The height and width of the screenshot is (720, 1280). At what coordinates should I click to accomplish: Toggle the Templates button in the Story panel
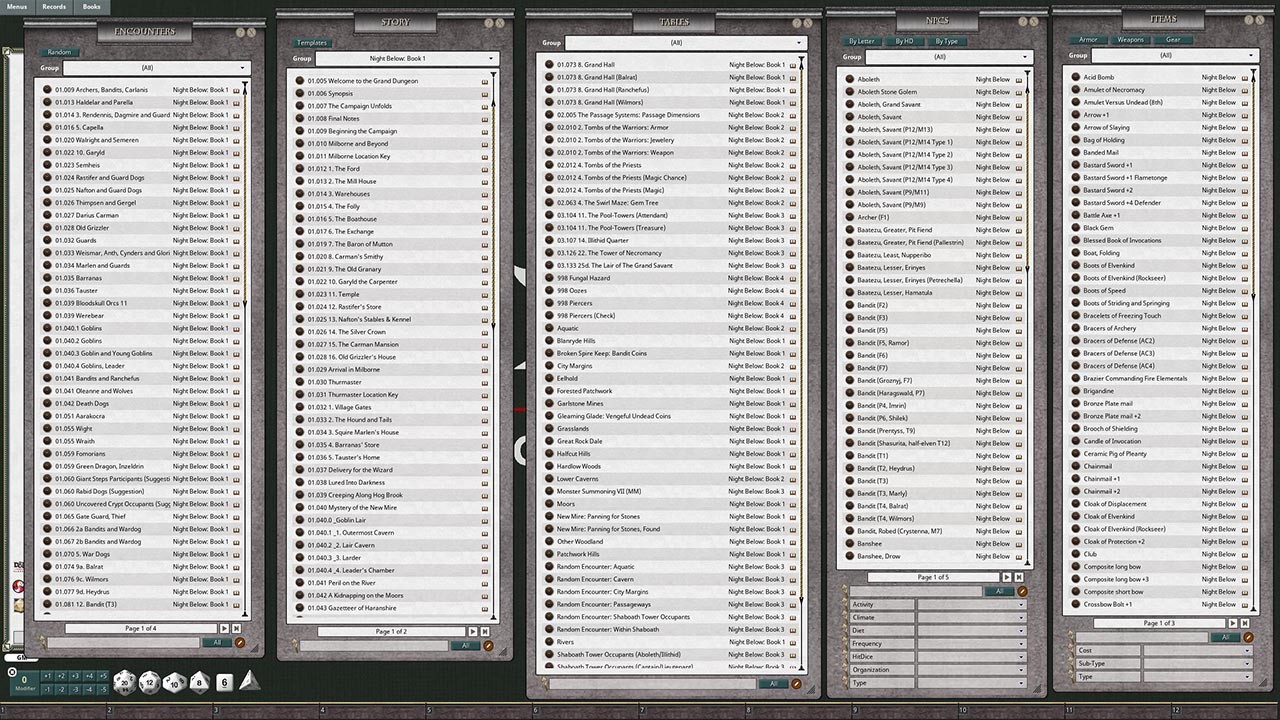[312, 42]
